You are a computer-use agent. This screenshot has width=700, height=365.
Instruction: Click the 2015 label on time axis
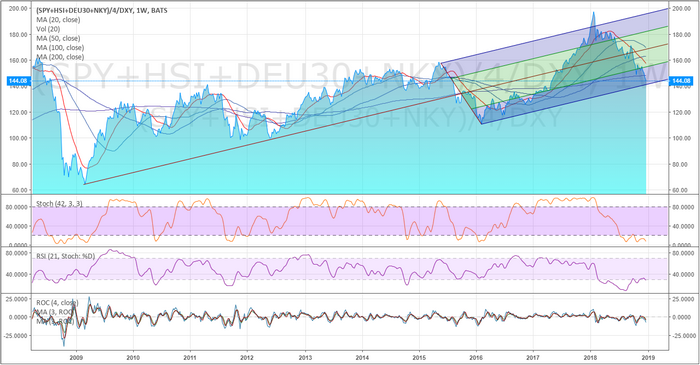[x=419, y=357]
